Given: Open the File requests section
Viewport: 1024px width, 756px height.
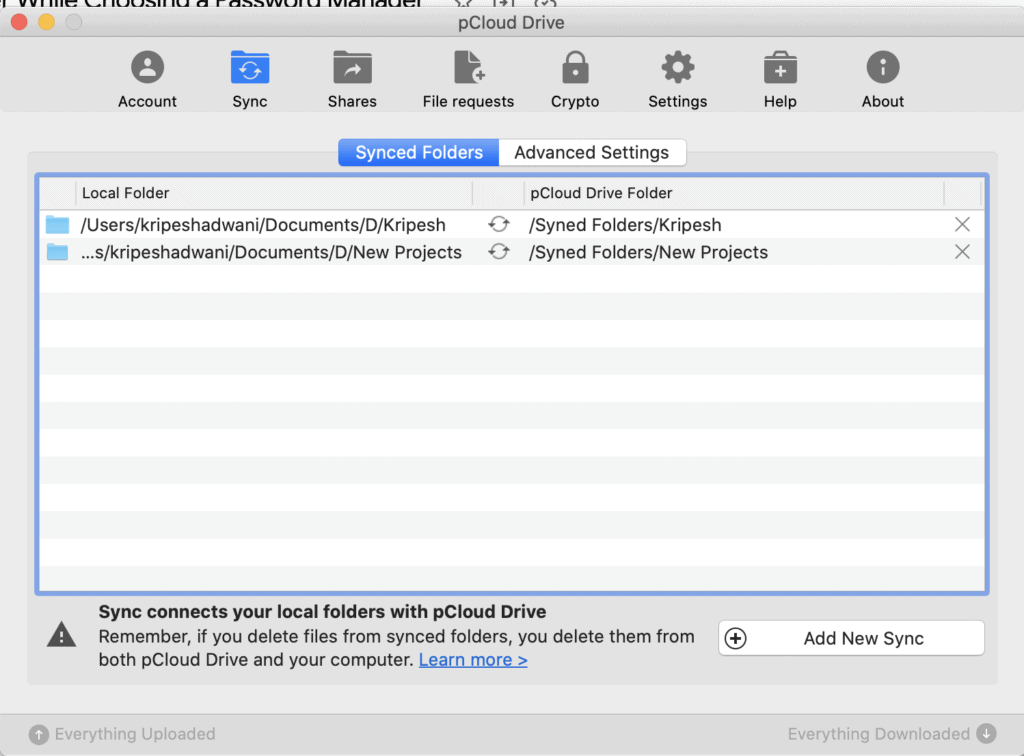Looking at the screenshot, I should [x=468, y=79].
